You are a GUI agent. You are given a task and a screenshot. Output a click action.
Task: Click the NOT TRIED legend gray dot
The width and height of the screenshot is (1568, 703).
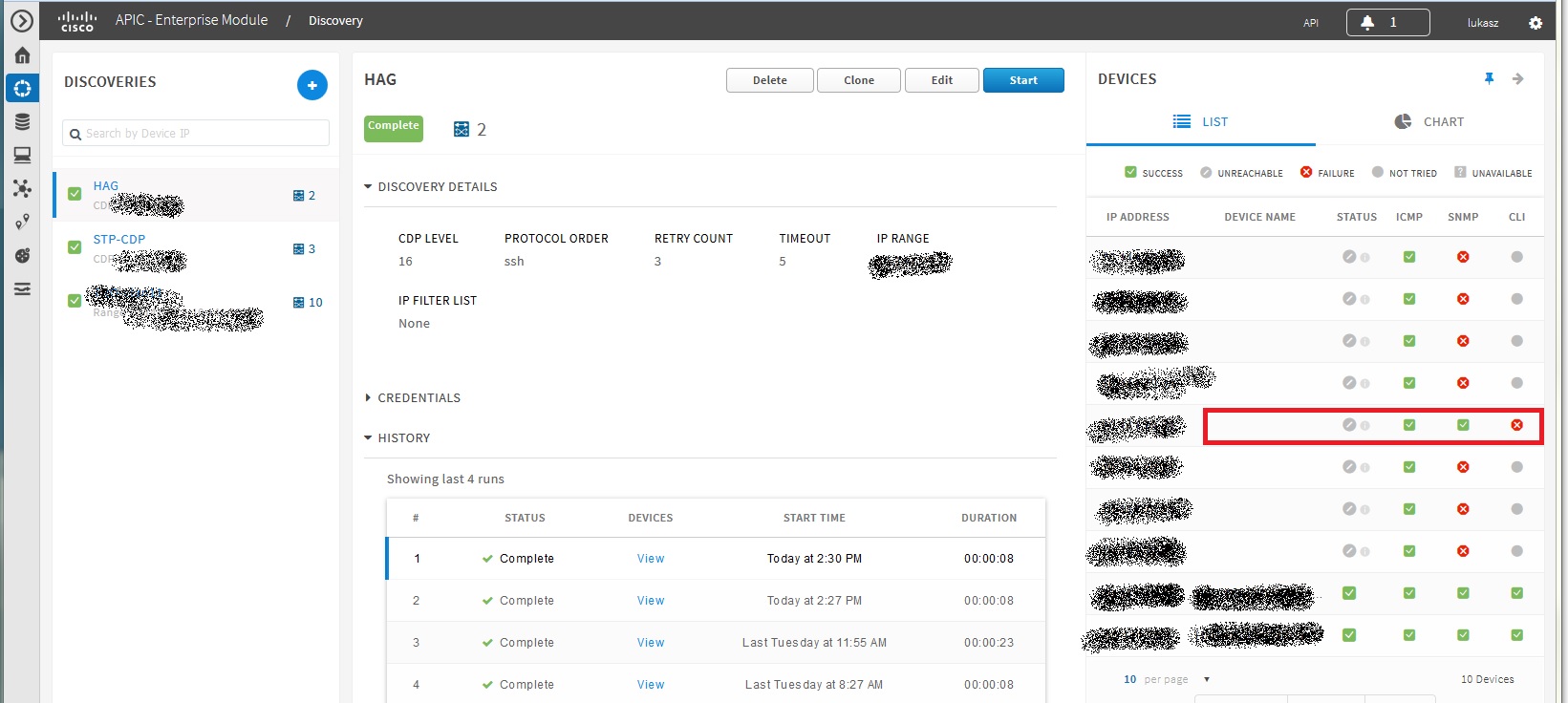(x=1377, y=172)
